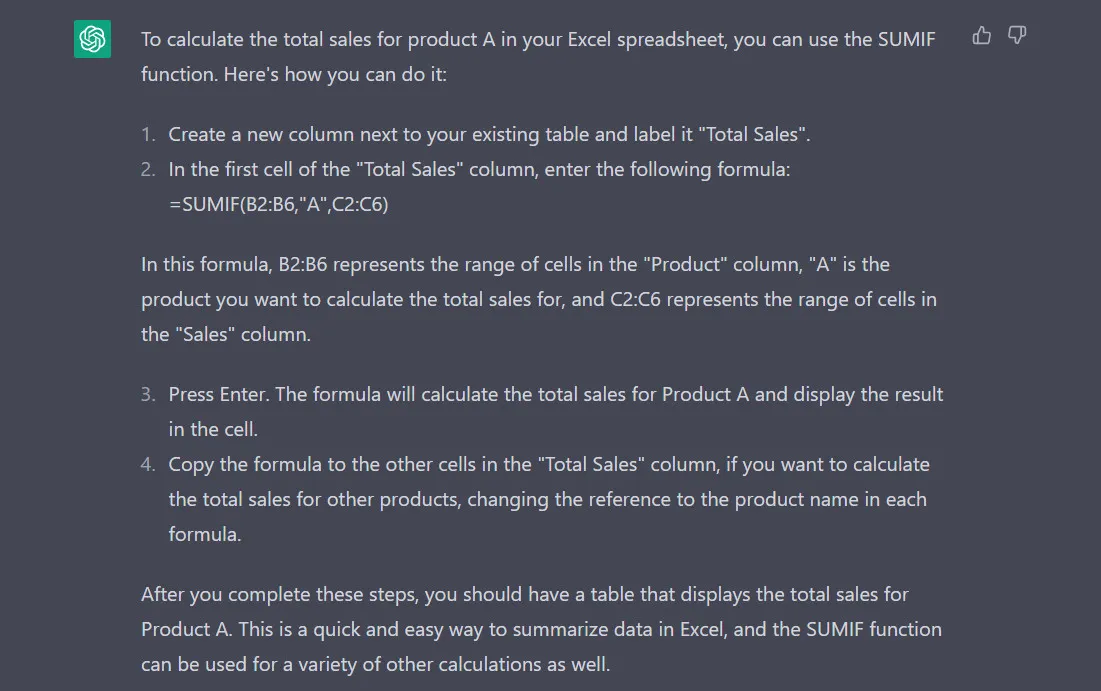Image resolution: width=1101 pixels, height=691 pixels.
Task: Click the thumbs down feedback icon
Action: click(1017, 36)
